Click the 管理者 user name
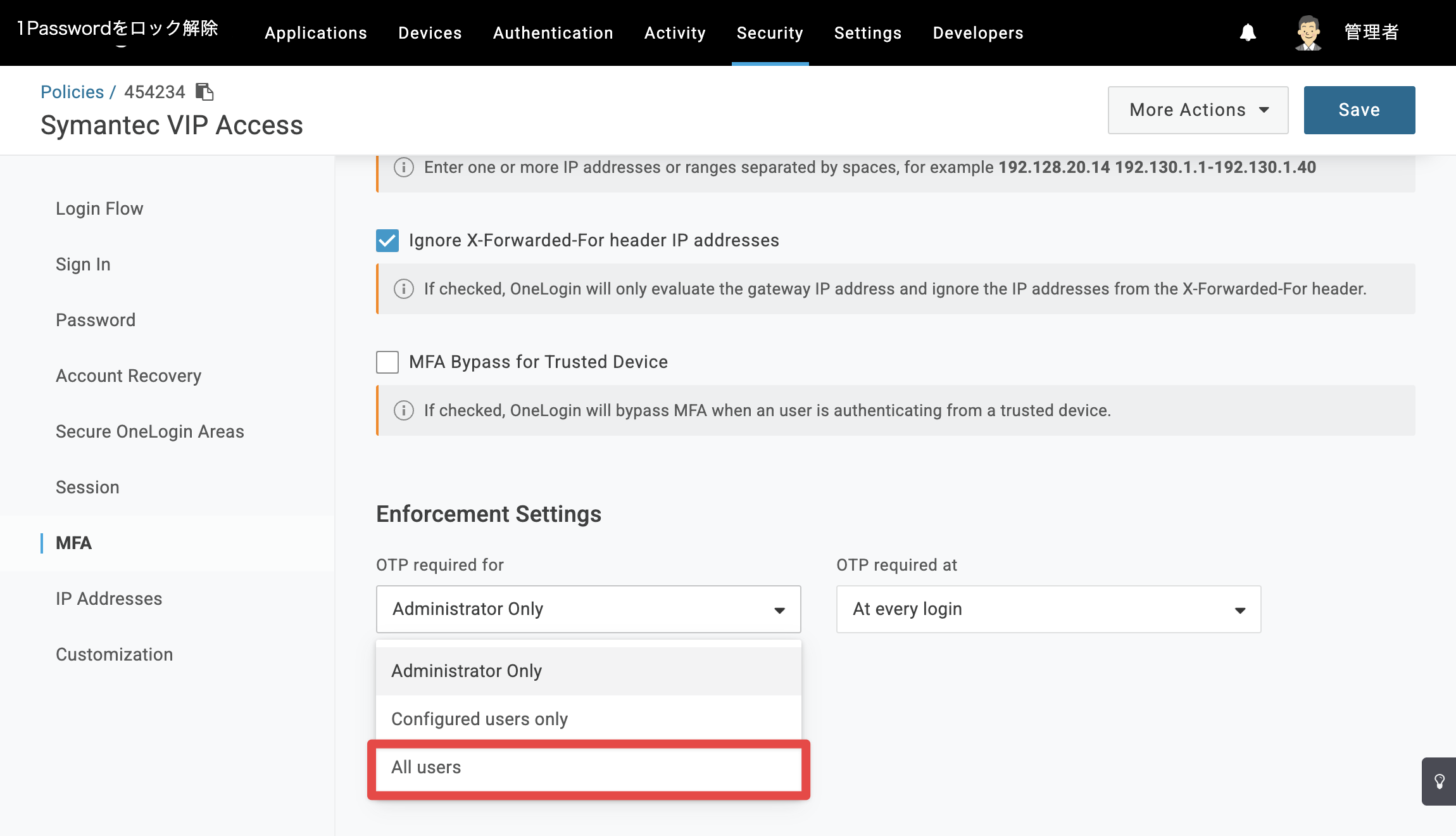 pyautogui.click(x=1371, y=32)
